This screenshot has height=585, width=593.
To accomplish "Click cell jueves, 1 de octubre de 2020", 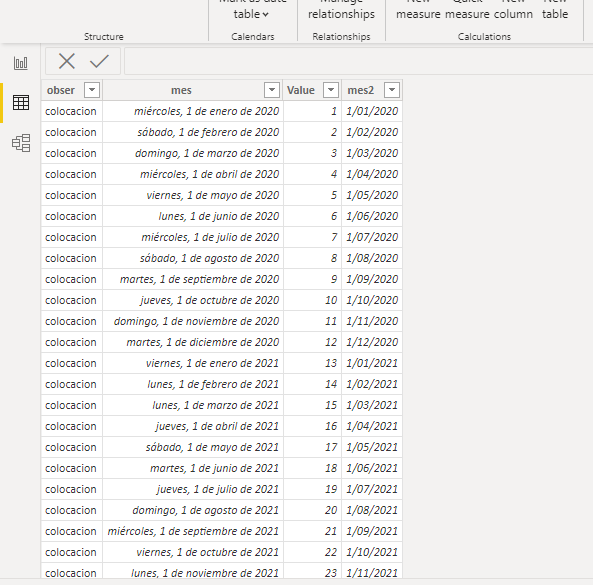I will click(193, 300).
